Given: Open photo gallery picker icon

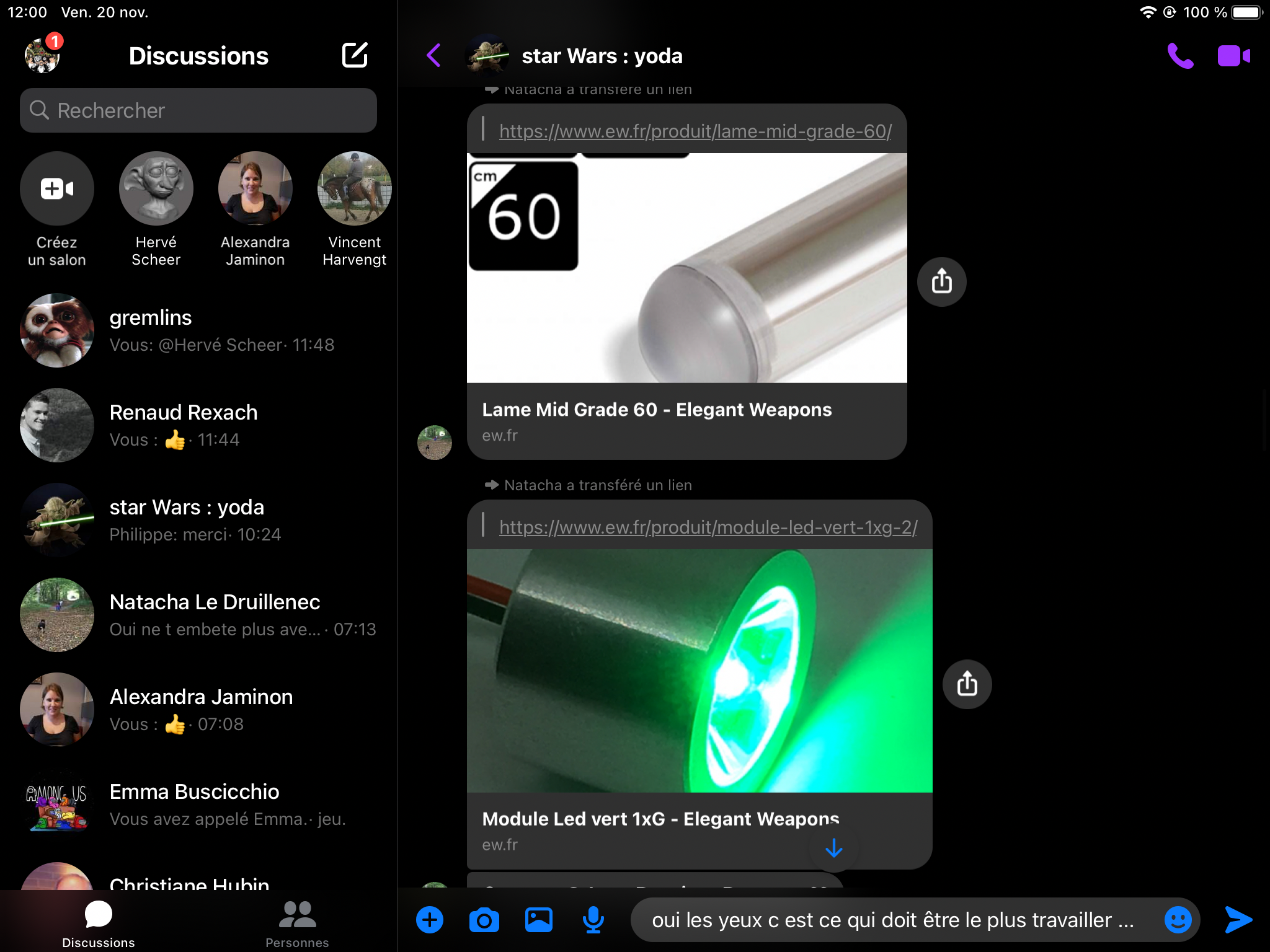Looking at the screenshot, I should [538, 920].
